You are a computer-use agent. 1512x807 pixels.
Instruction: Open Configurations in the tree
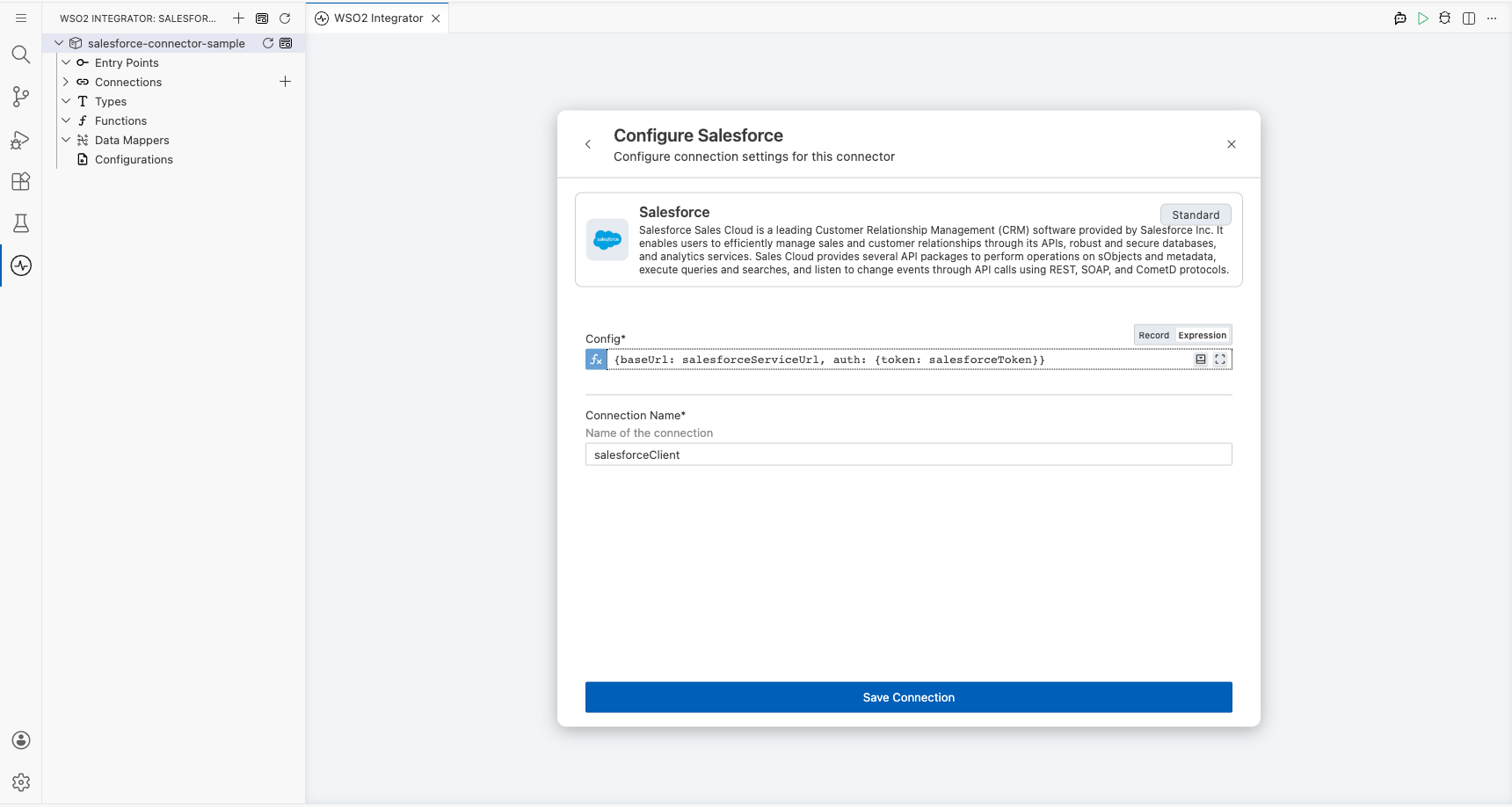pos(134,159)
